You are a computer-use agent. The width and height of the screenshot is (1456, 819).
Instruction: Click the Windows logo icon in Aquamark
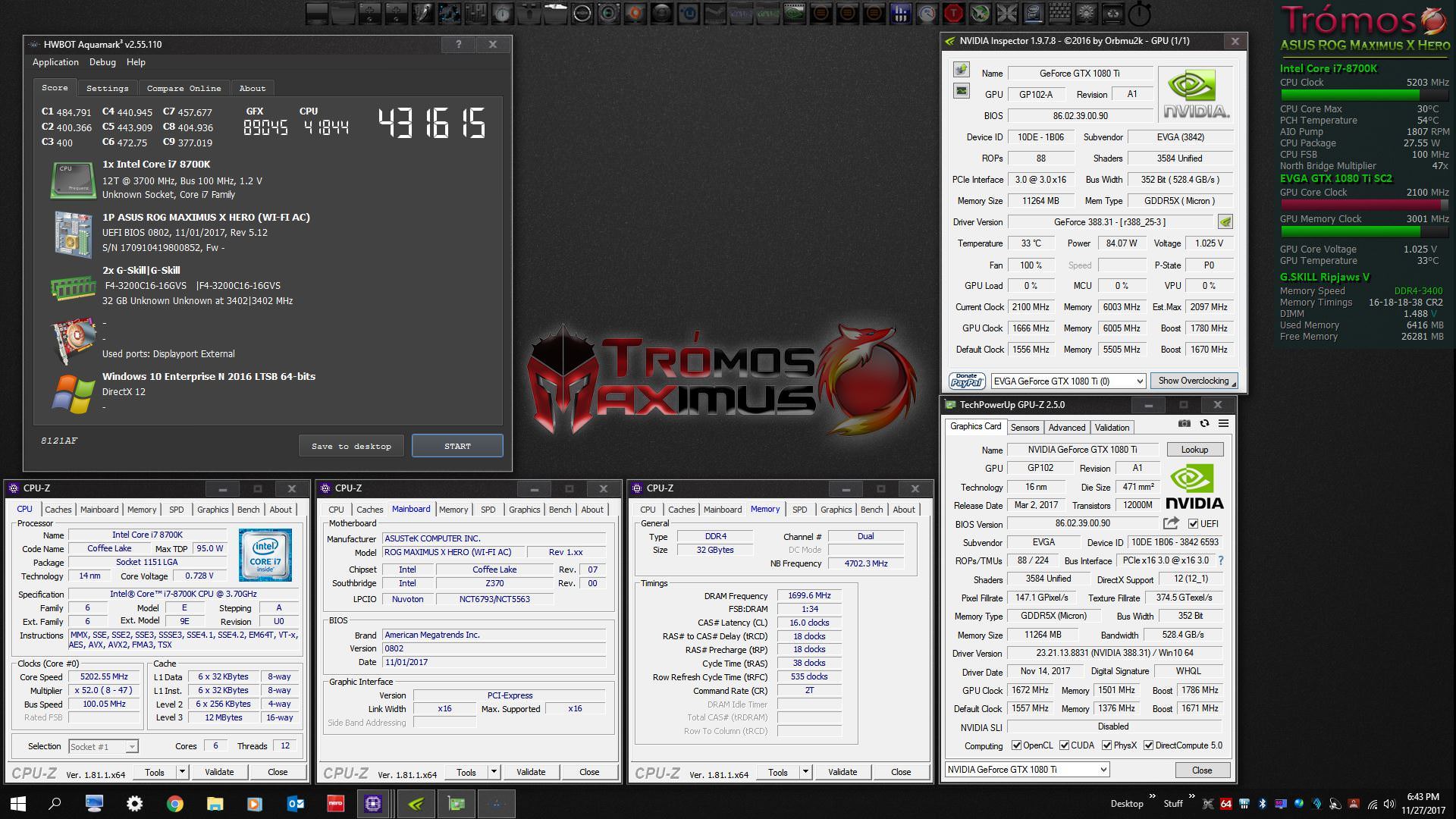73,394
